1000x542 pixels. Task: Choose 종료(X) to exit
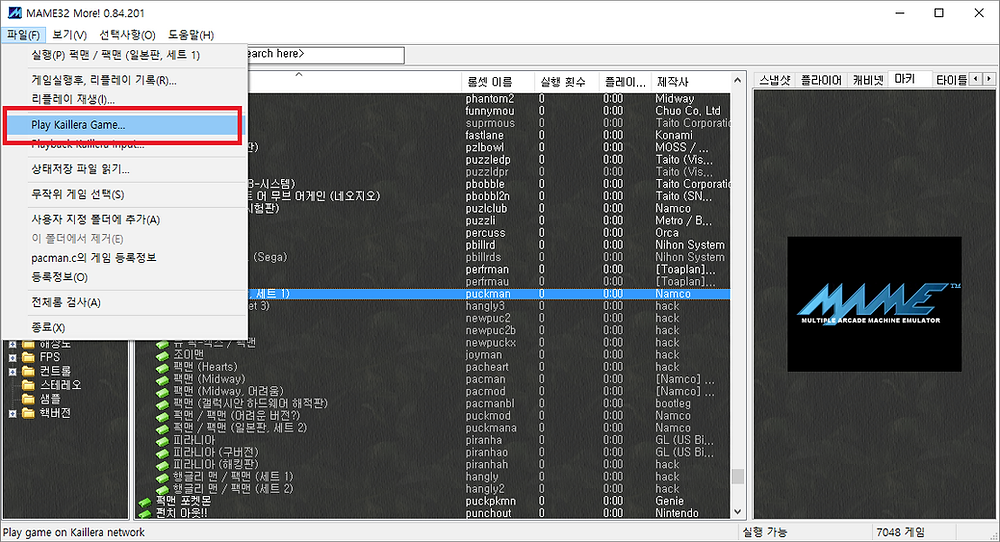click(x=124, y=328)
